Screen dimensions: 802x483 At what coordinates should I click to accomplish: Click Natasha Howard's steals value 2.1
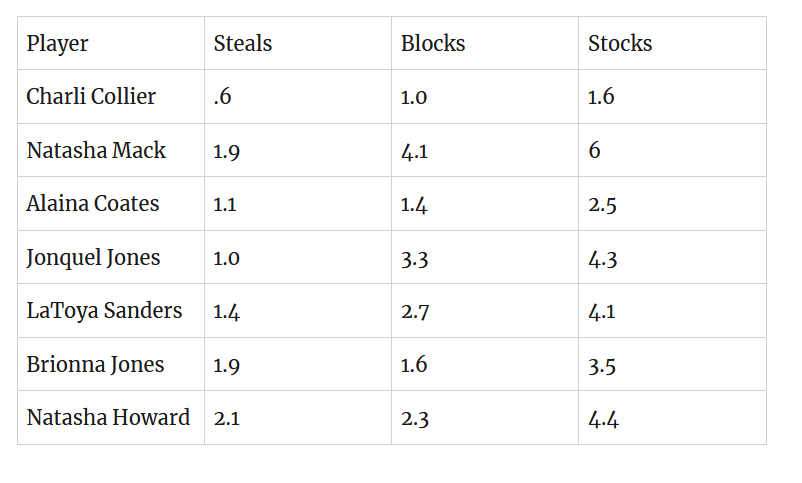pos(225,418)
